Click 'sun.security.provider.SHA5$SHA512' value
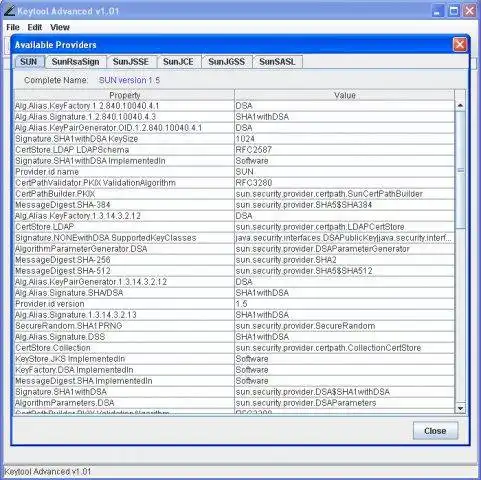Screen dimensions: 481x480 [x=345, y=271]
